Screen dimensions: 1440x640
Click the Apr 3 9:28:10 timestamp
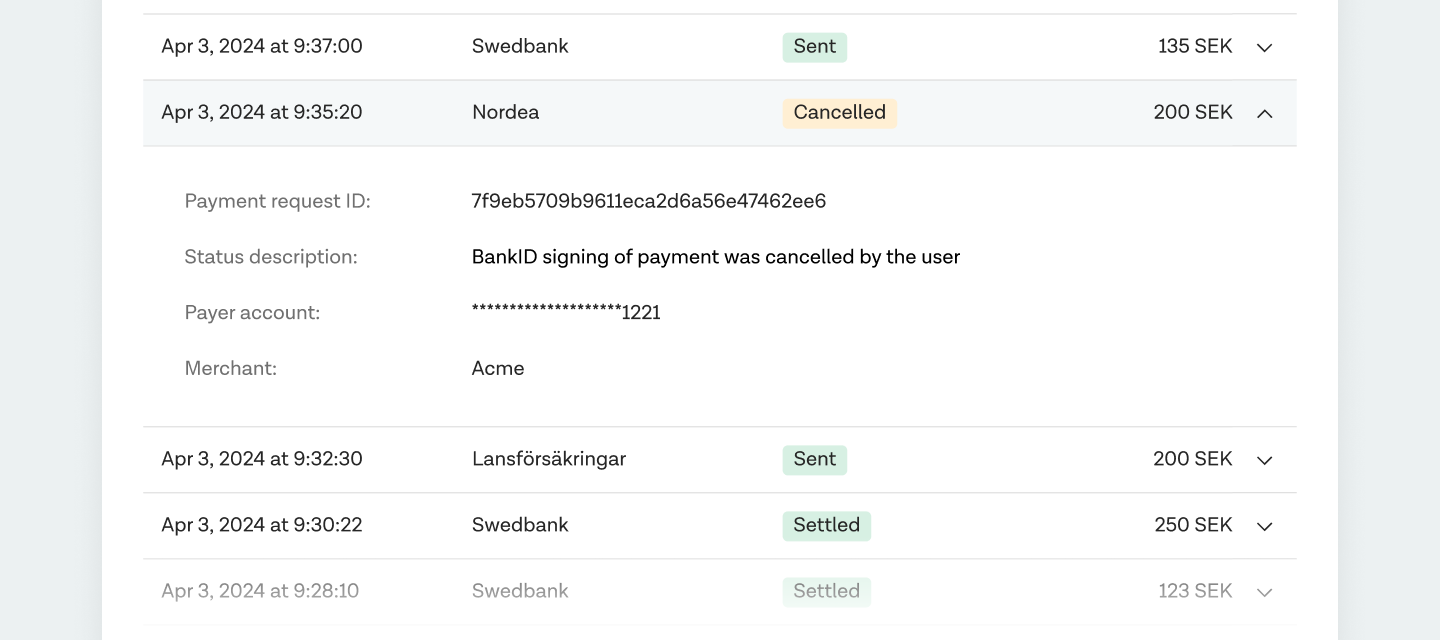coord(260,592)
